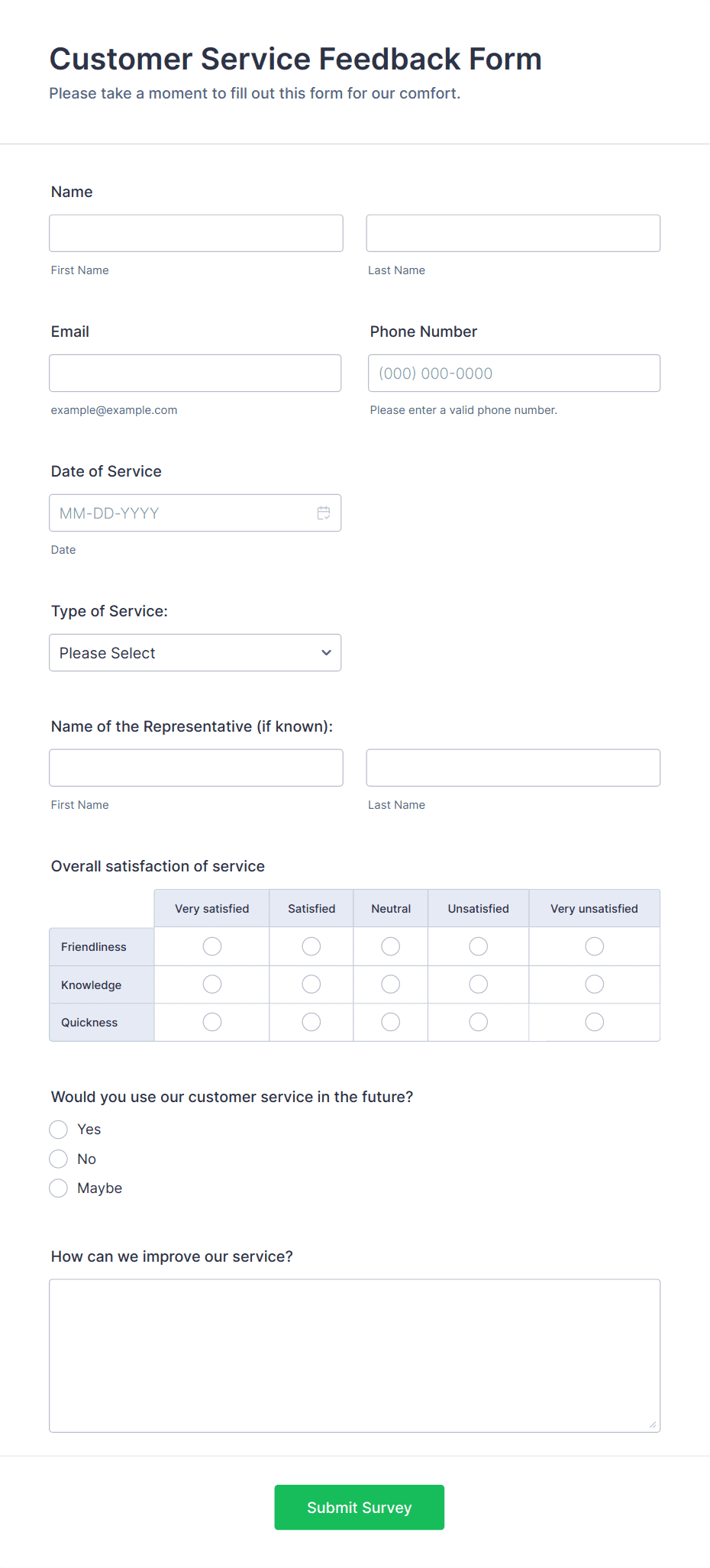Click the Submit Survey button
Viewport: 710px width, 1568px height.
point(359,1507)
